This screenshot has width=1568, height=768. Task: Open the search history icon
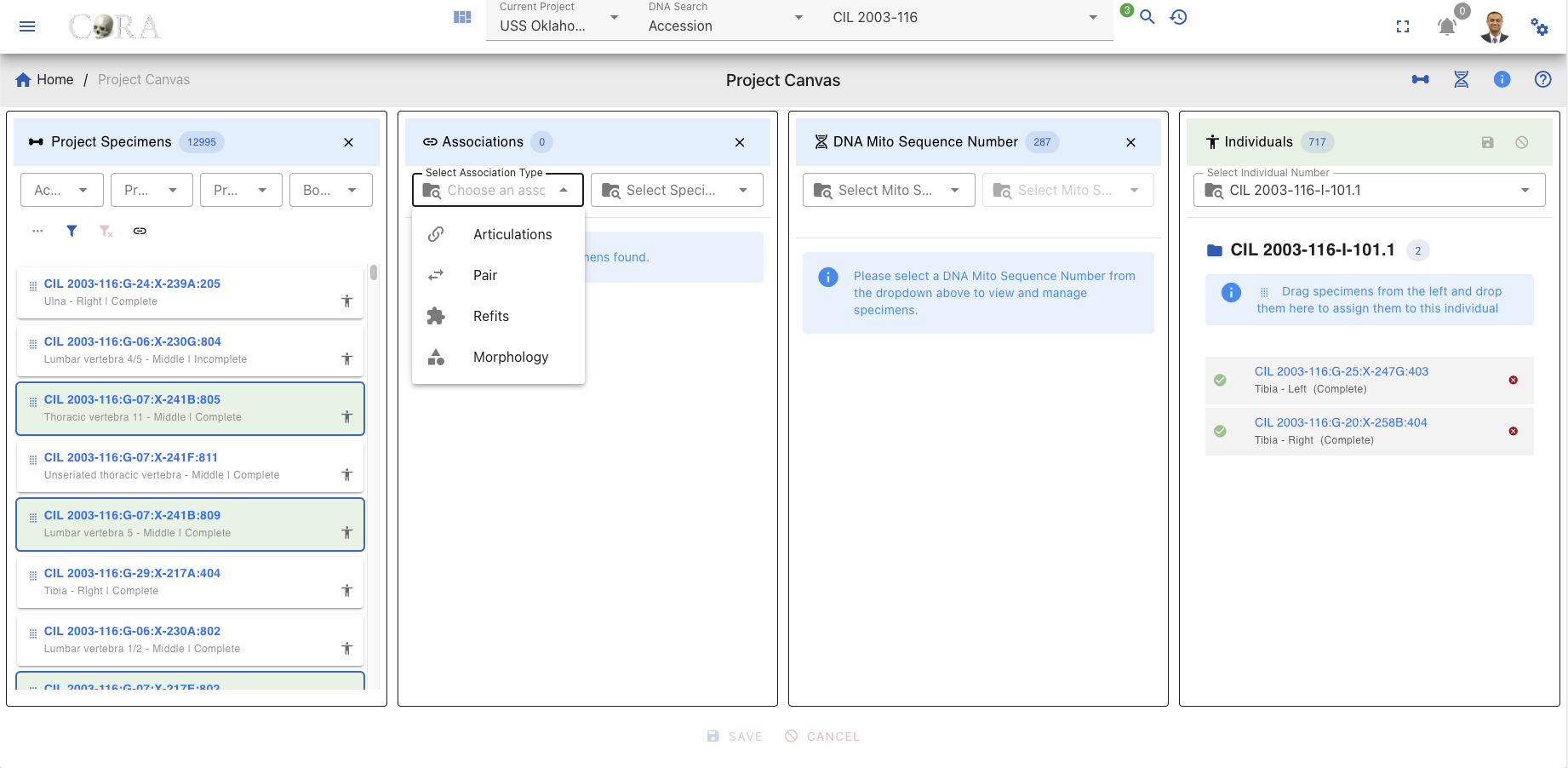1179,17
